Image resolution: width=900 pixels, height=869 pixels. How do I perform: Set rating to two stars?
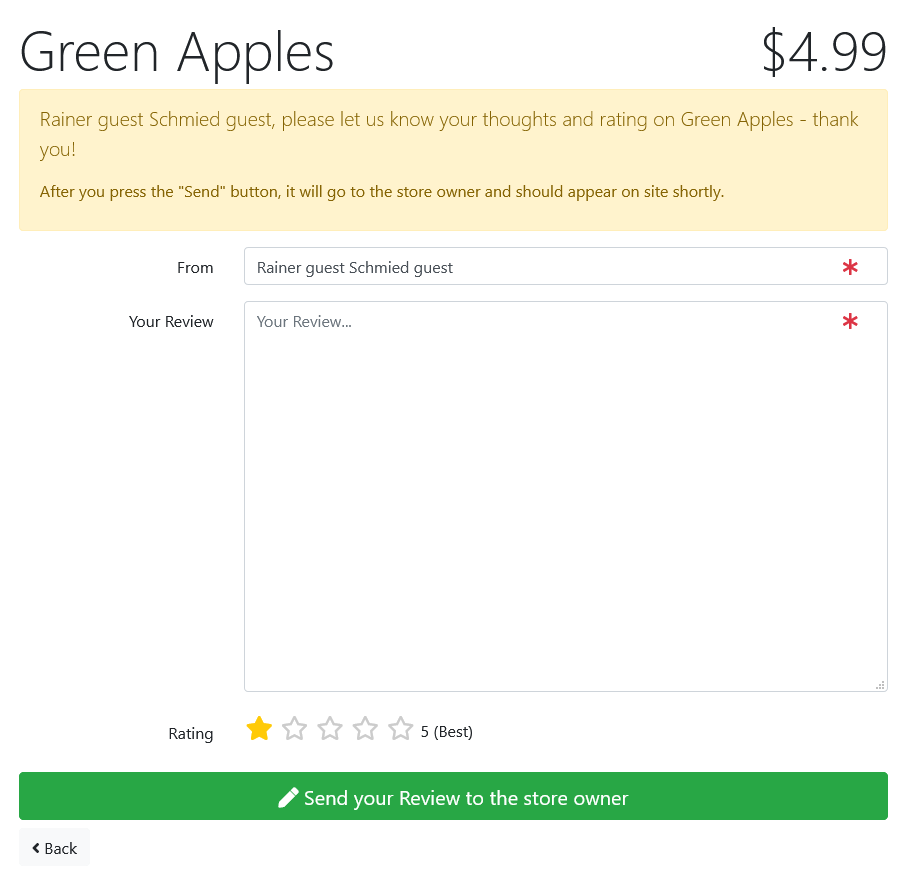tap(294, 729)
